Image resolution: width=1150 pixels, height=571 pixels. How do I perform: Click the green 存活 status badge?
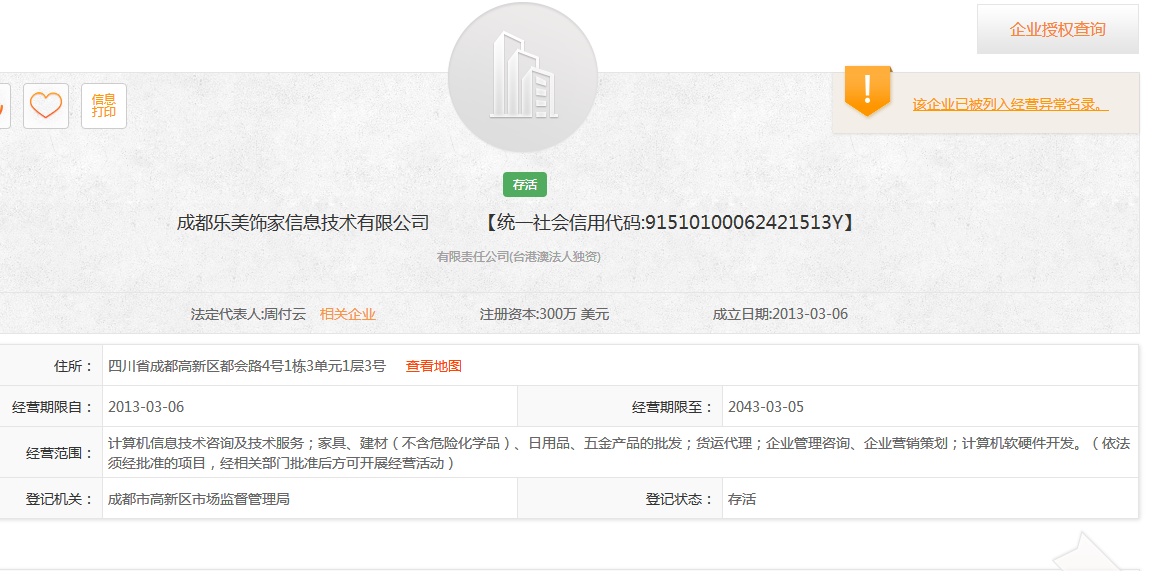[525, 185]
